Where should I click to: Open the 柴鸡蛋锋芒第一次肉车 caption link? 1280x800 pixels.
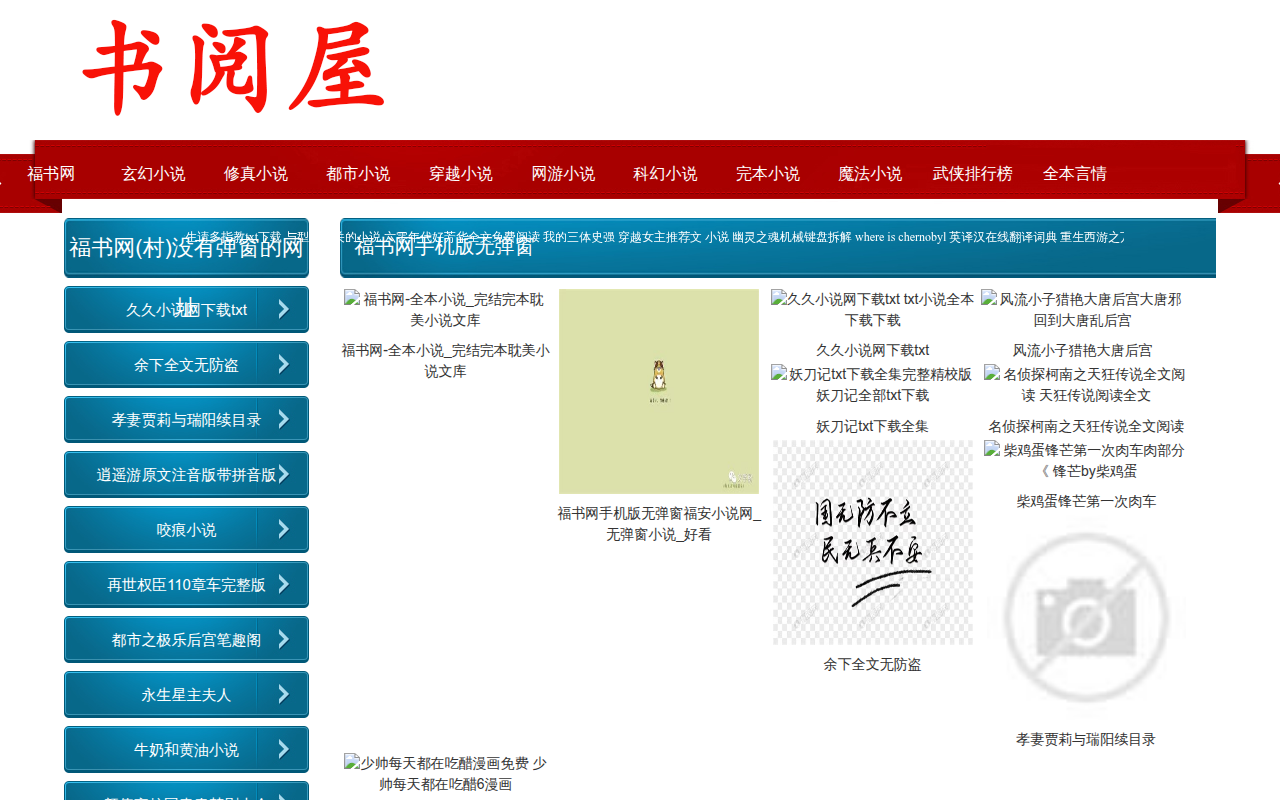tap(1086, 501)
